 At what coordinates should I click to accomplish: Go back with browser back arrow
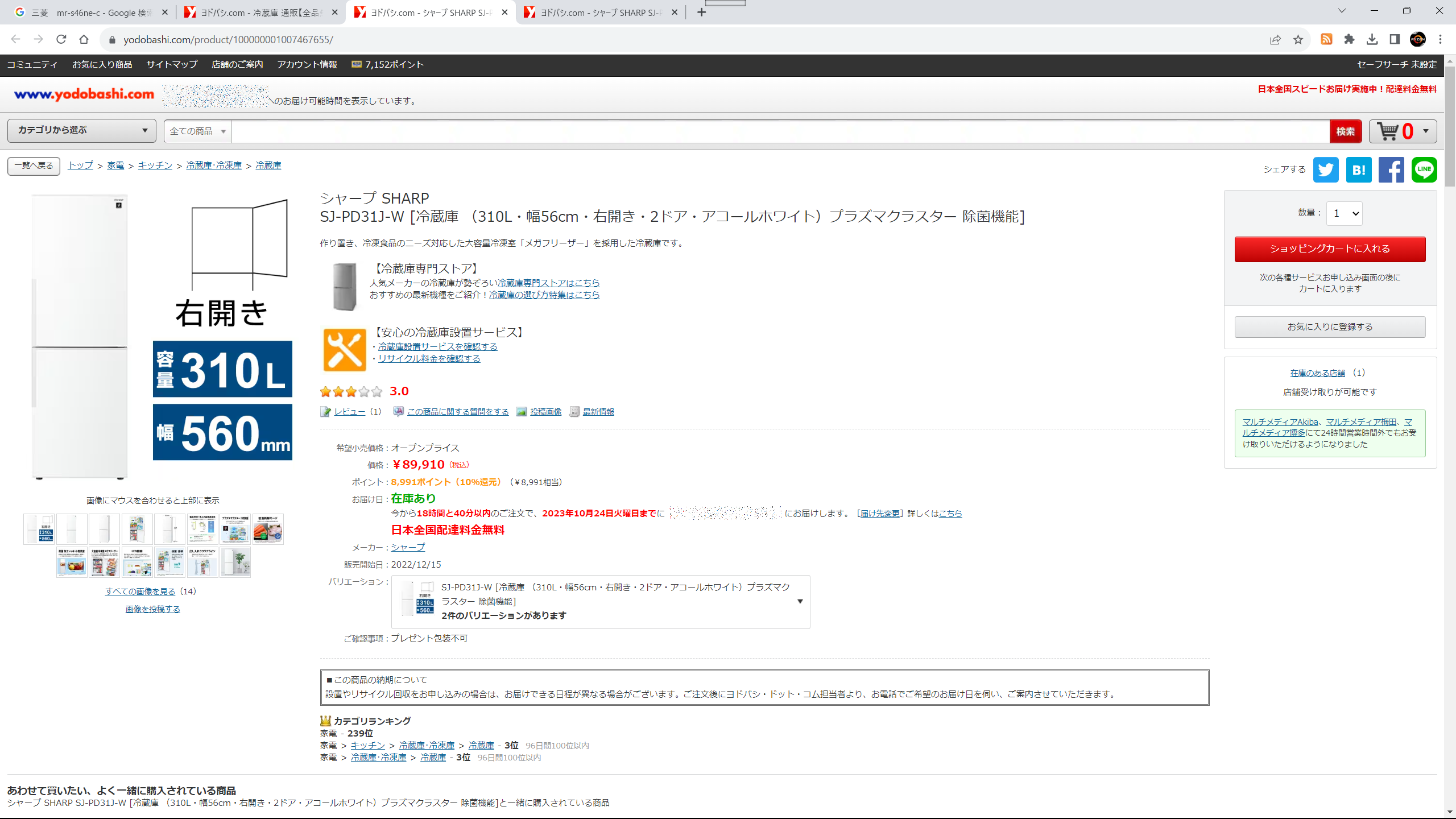point(15,39)
